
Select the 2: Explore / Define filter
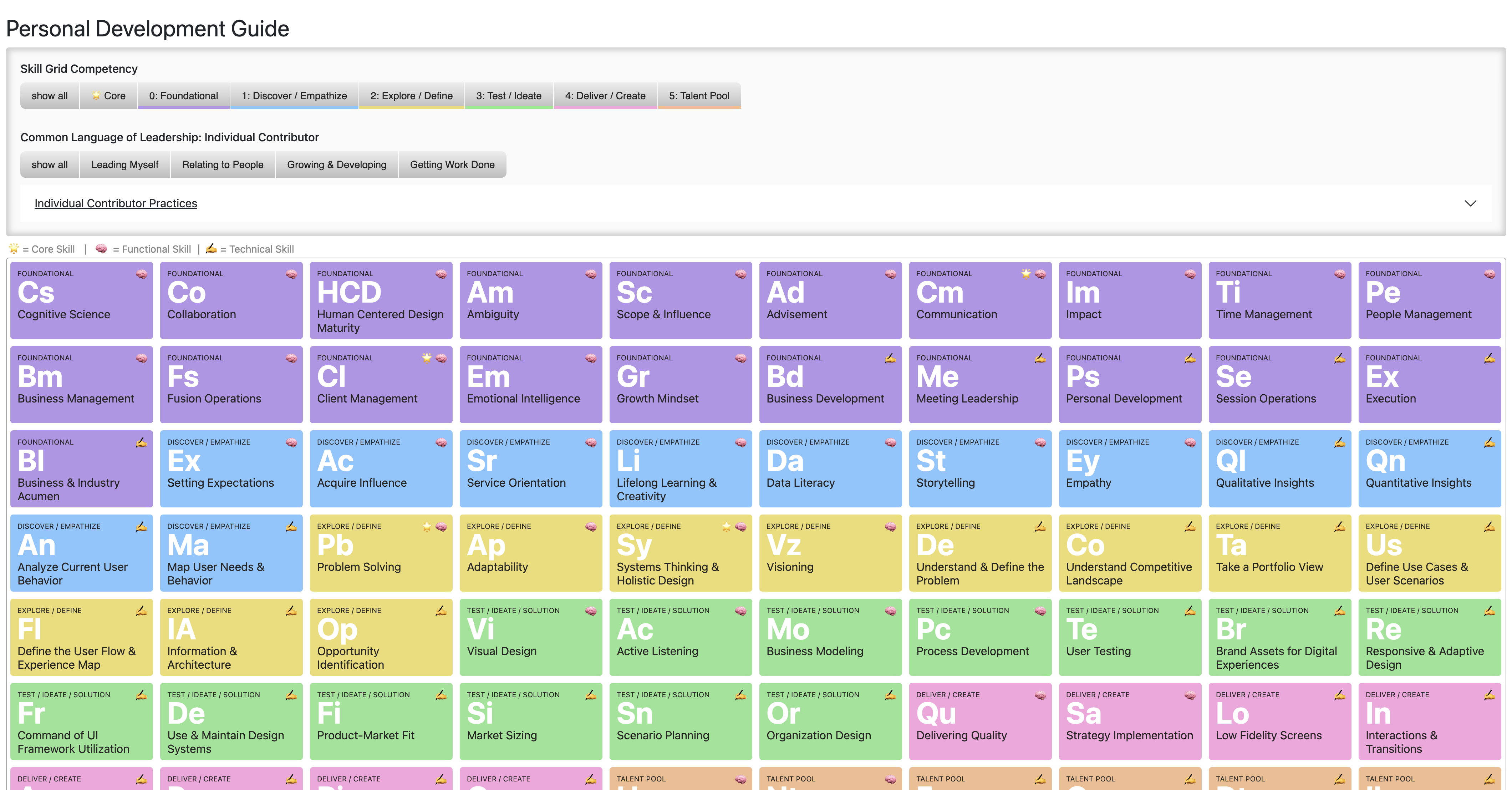coord(411,96)
